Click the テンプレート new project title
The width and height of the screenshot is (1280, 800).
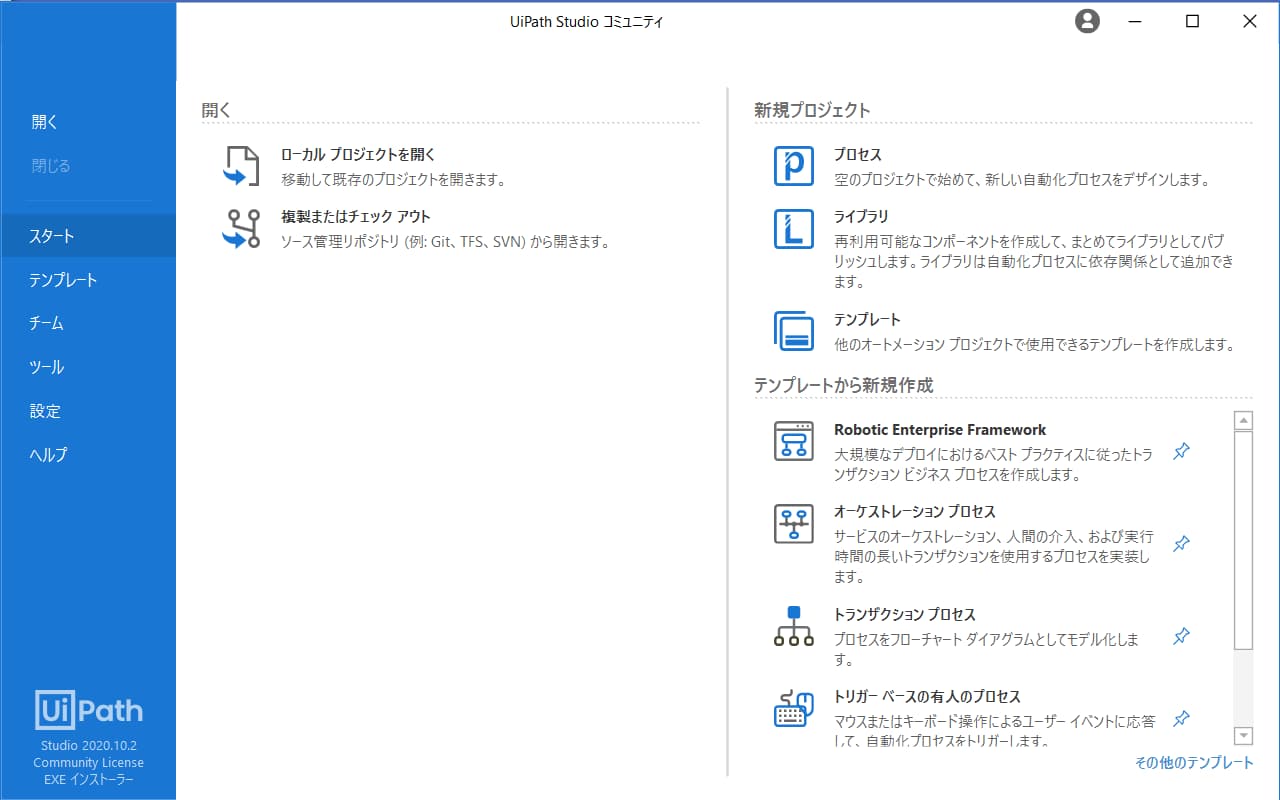point(867,320)
